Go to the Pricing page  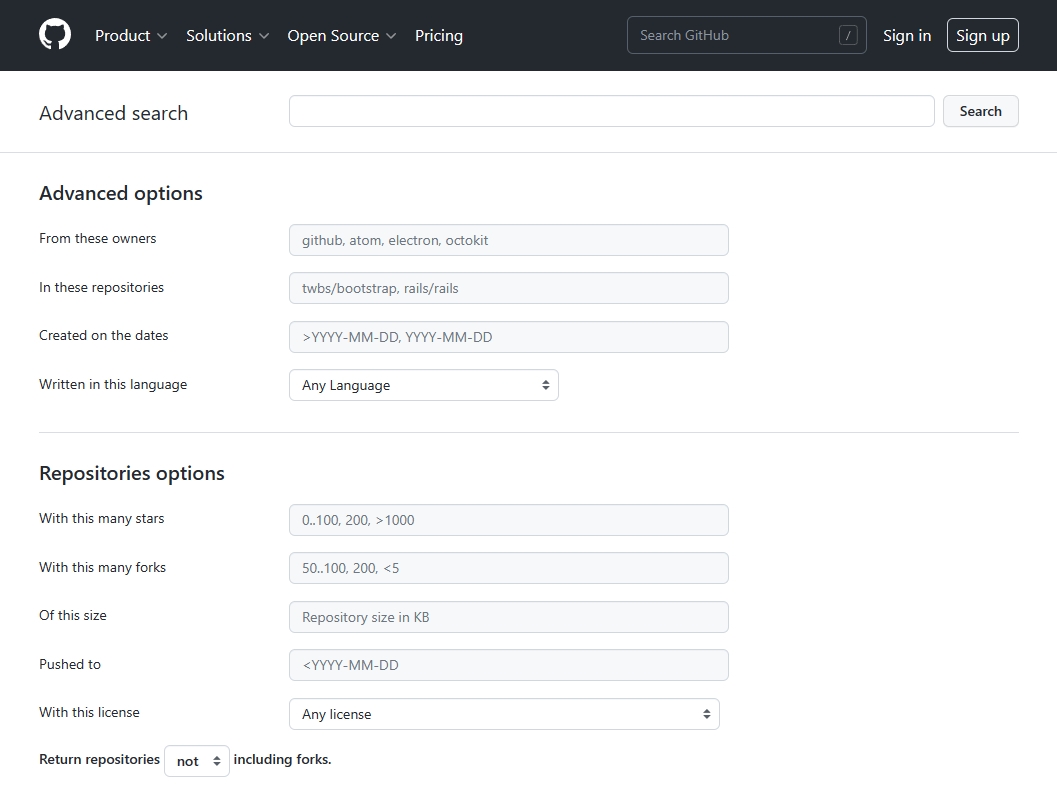[438, 35]
